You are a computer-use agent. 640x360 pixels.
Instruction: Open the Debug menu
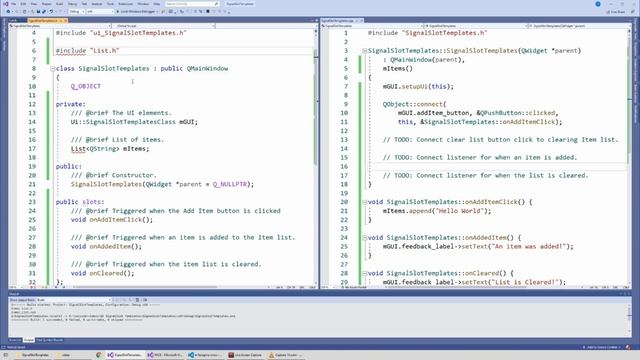(72, 4)
